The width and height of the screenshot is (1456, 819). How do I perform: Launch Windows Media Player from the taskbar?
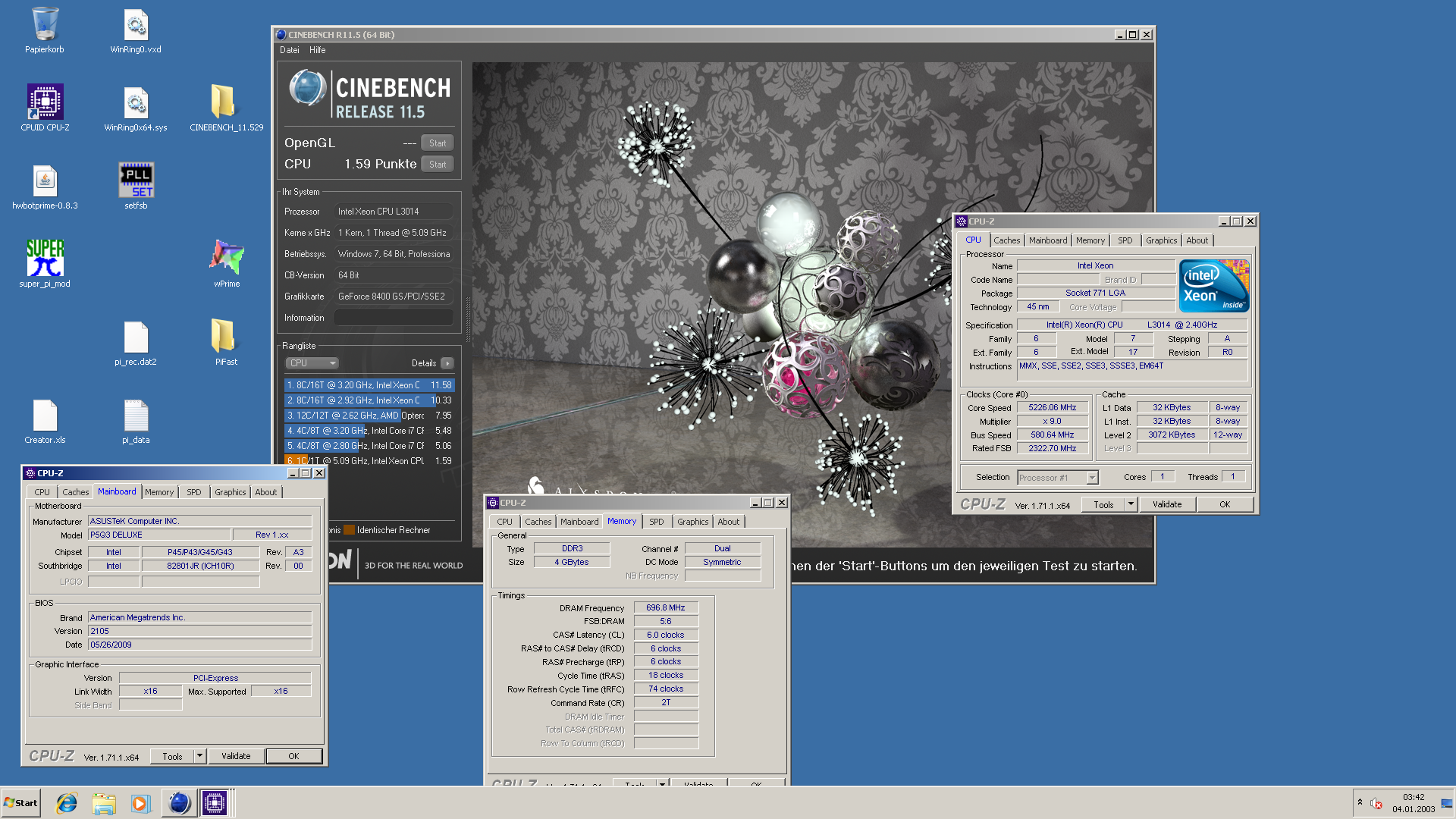(140, 803)
